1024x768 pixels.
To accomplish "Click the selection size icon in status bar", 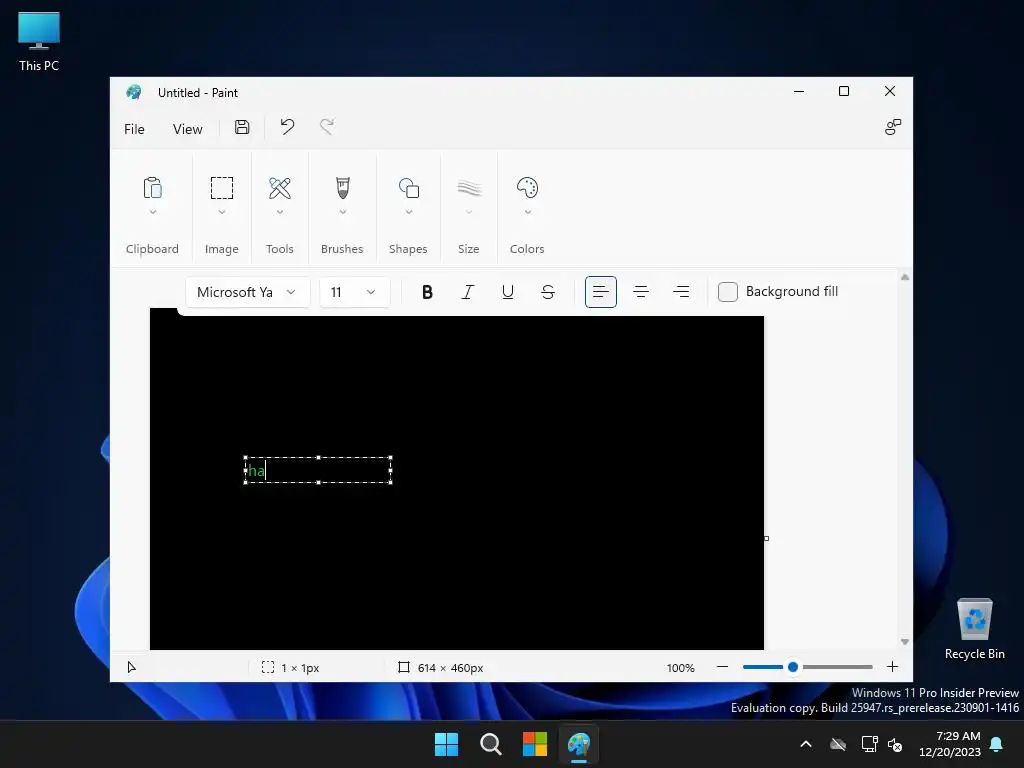I will (x=268, y=667).
